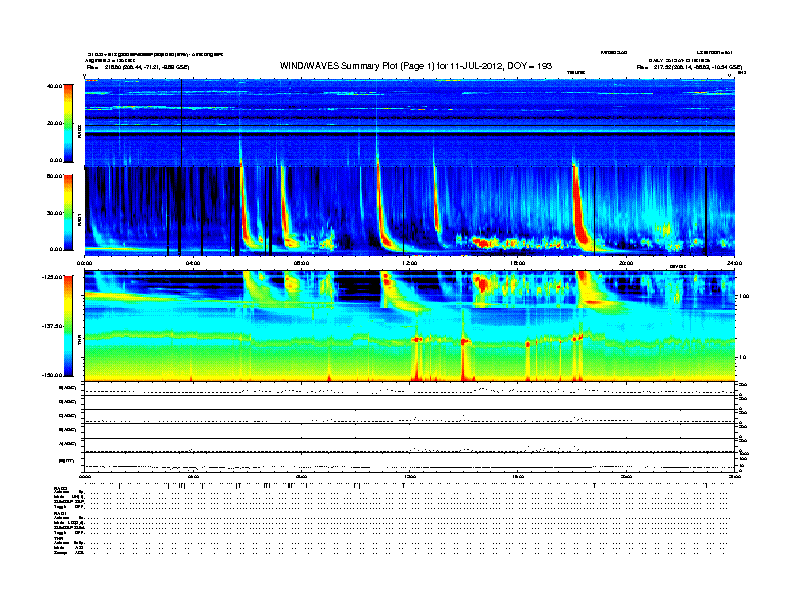Screen dimensions: 792x612
Task: Click the 04:00 tick below RAD1 spectrogram
Action: [x=193, y=263]
